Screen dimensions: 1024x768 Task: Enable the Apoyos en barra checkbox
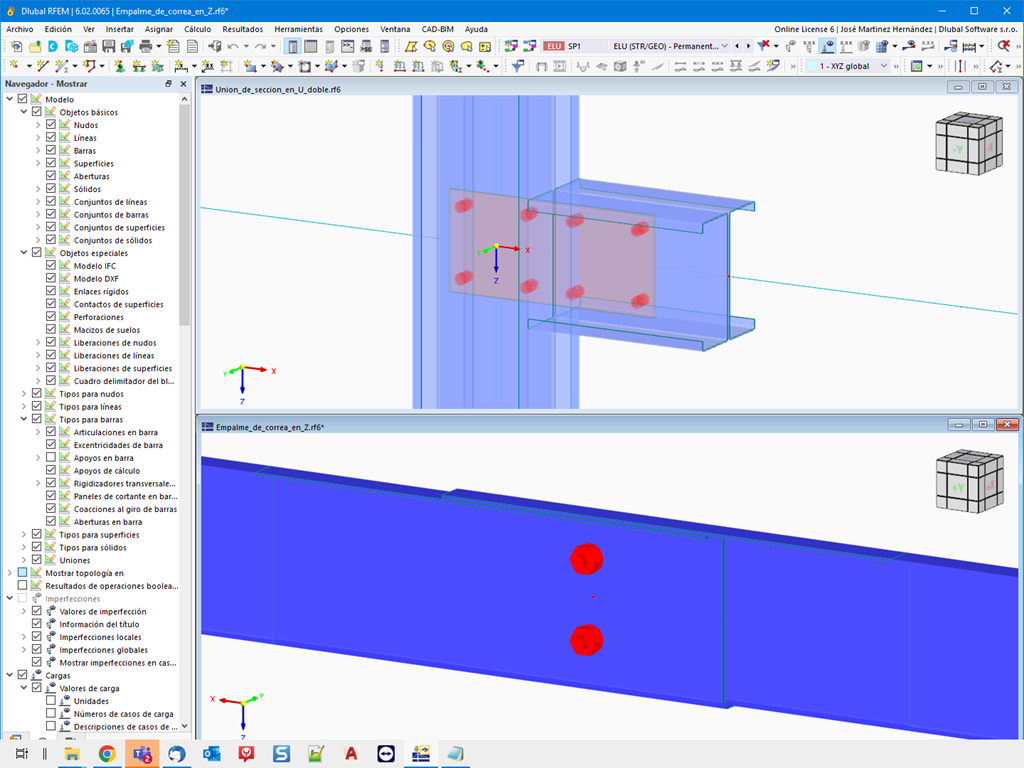[x=51, y=458]
